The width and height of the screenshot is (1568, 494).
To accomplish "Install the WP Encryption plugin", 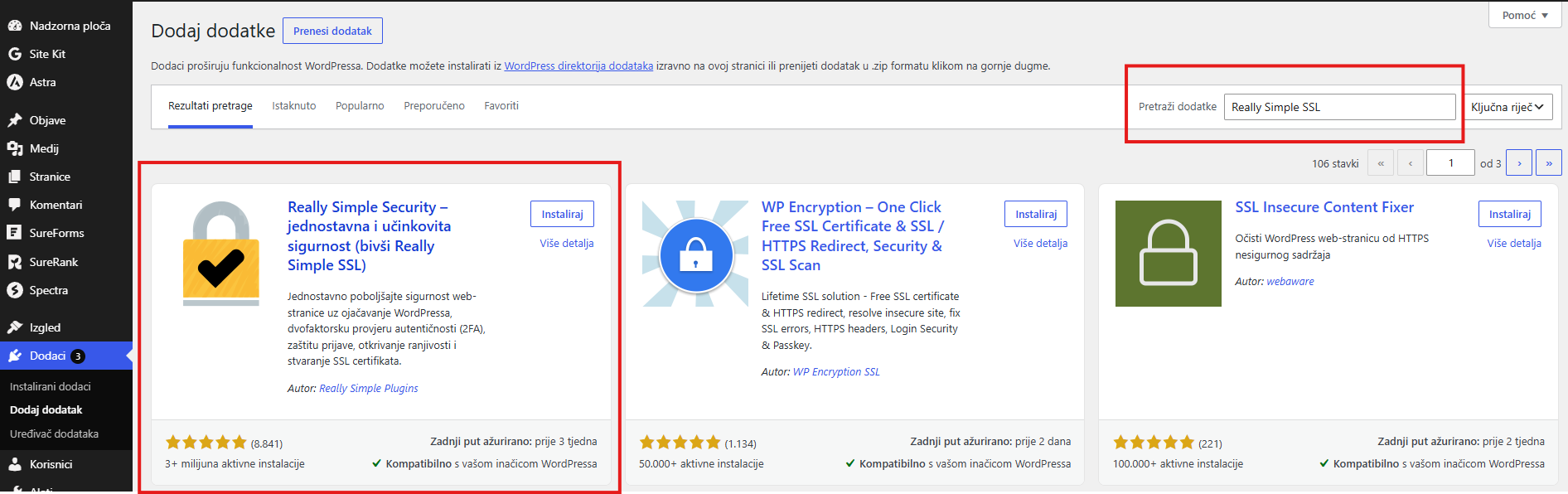I will pos(1036,214).
